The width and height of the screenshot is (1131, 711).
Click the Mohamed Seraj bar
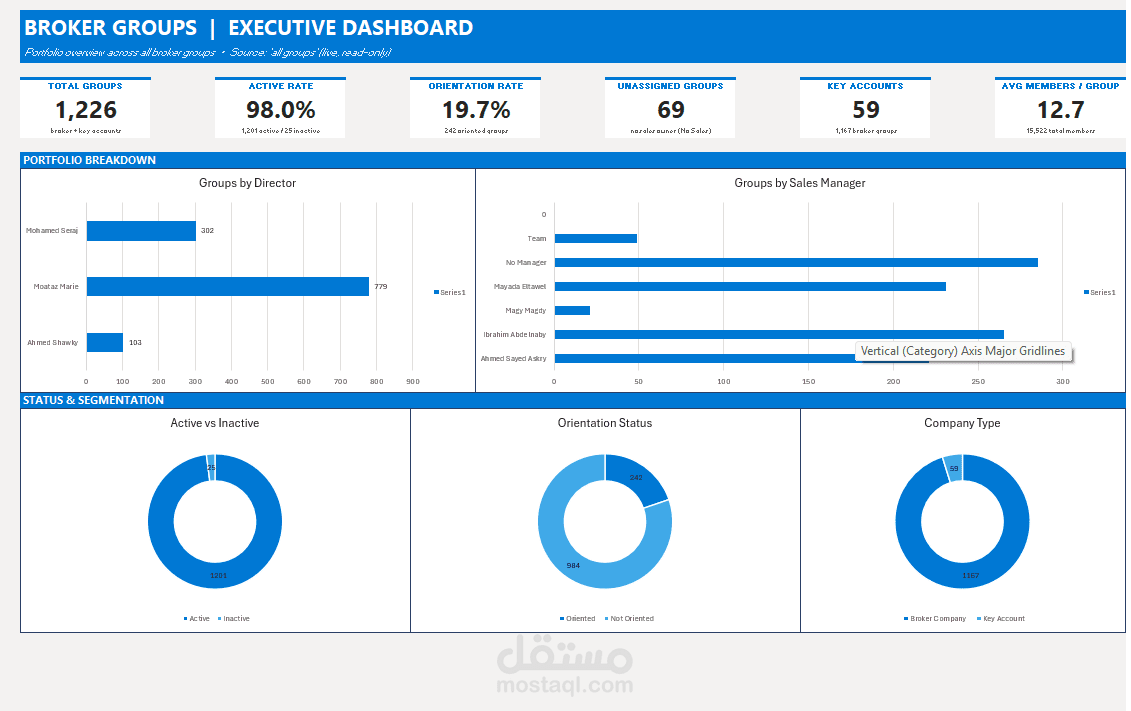point(141,231)
